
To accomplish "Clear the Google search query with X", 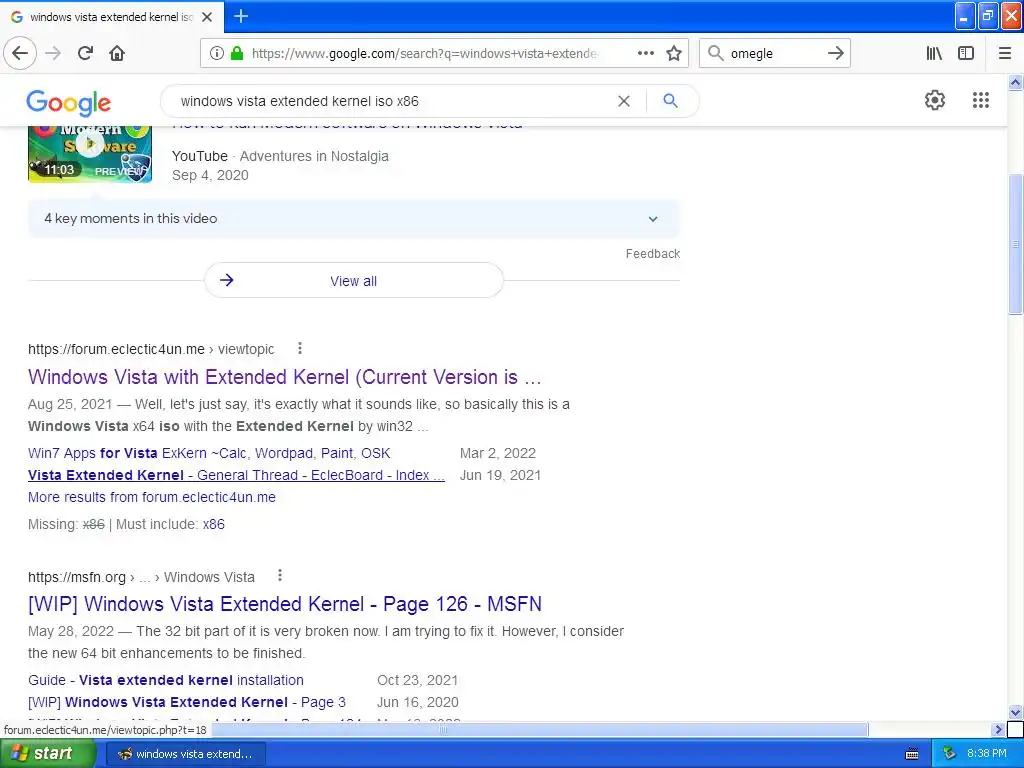I will point(624,101).
